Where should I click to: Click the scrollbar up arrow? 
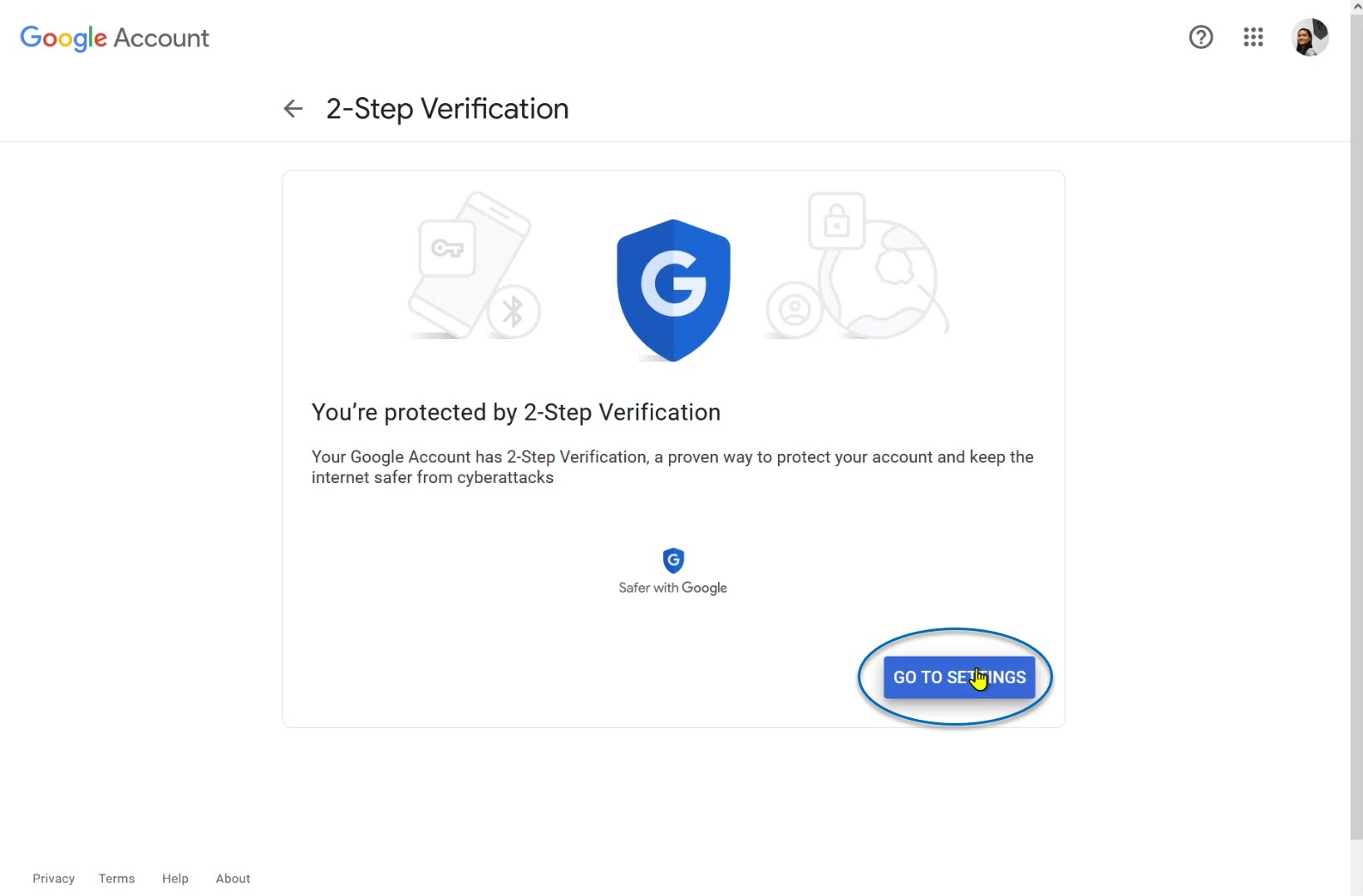(1356, 7)
